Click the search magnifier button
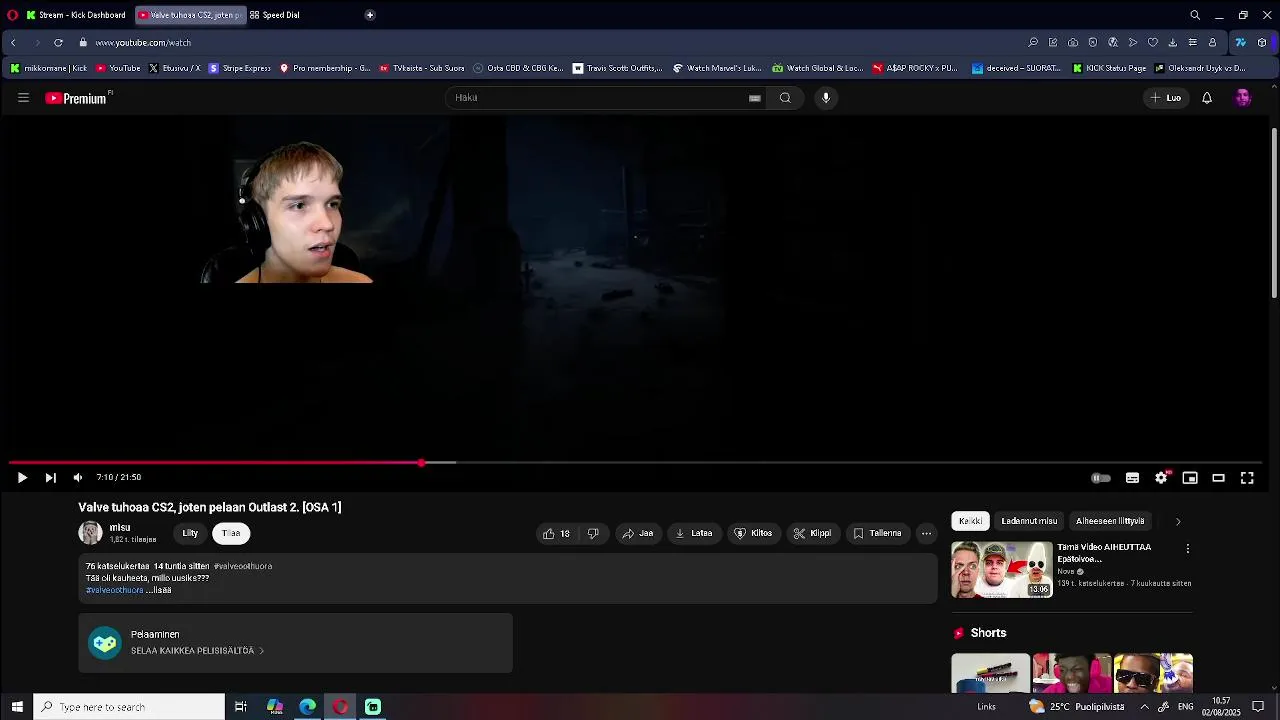The image size is (1280, 720). pos(785,98)
